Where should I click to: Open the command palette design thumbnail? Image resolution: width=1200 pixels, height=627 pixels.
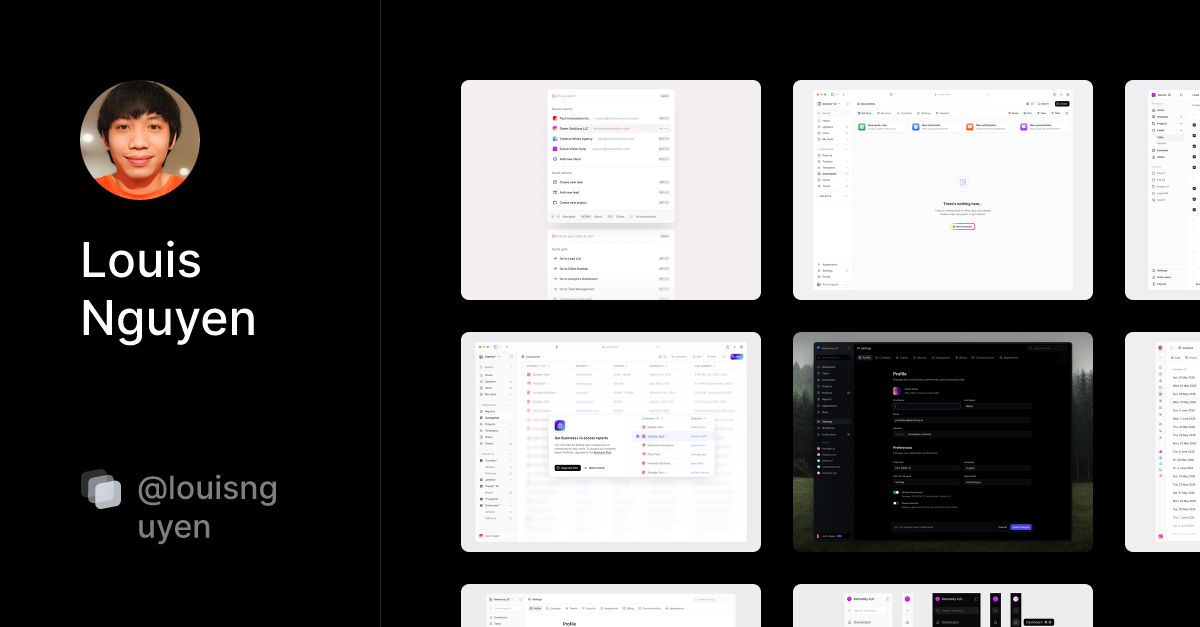[611, 190]
